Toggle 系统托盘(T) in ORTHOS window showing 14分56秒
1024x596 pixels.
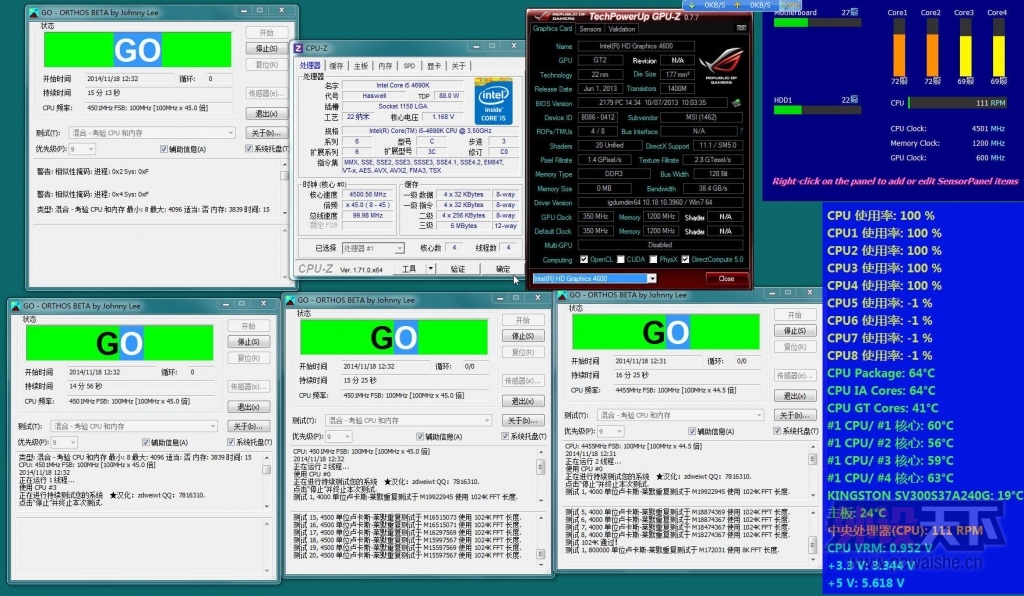pos(231,442)
